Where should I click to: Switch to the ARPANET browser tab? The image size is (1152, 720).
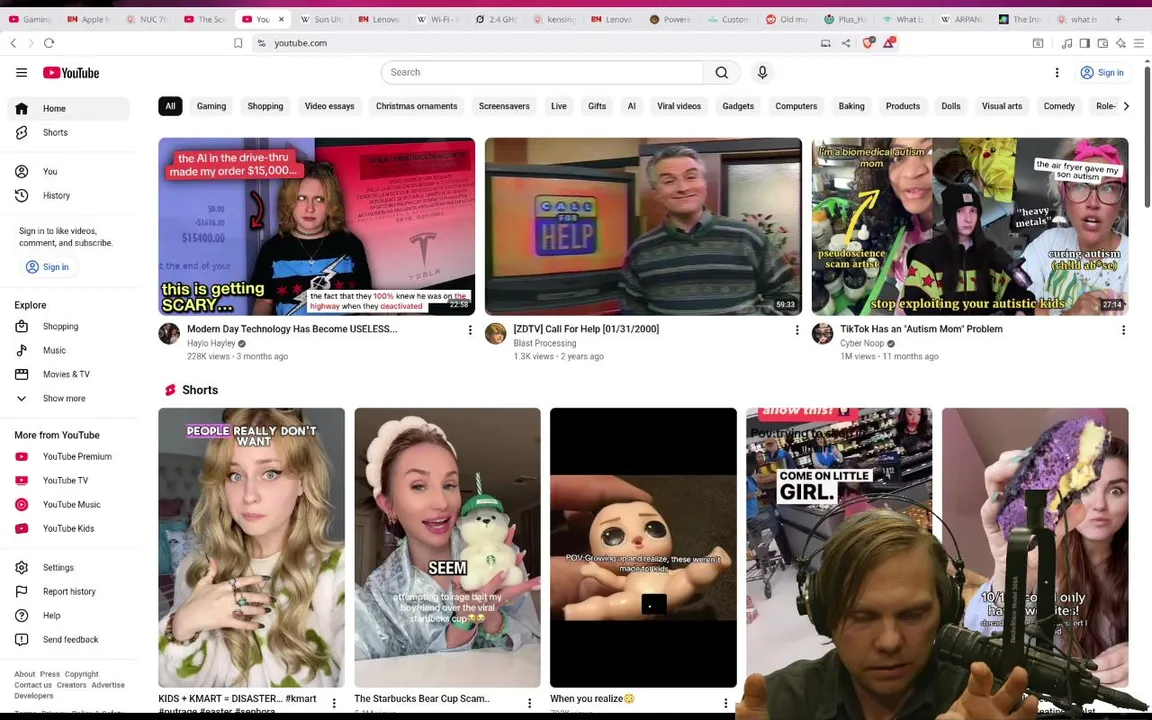(x=962, y=20)
